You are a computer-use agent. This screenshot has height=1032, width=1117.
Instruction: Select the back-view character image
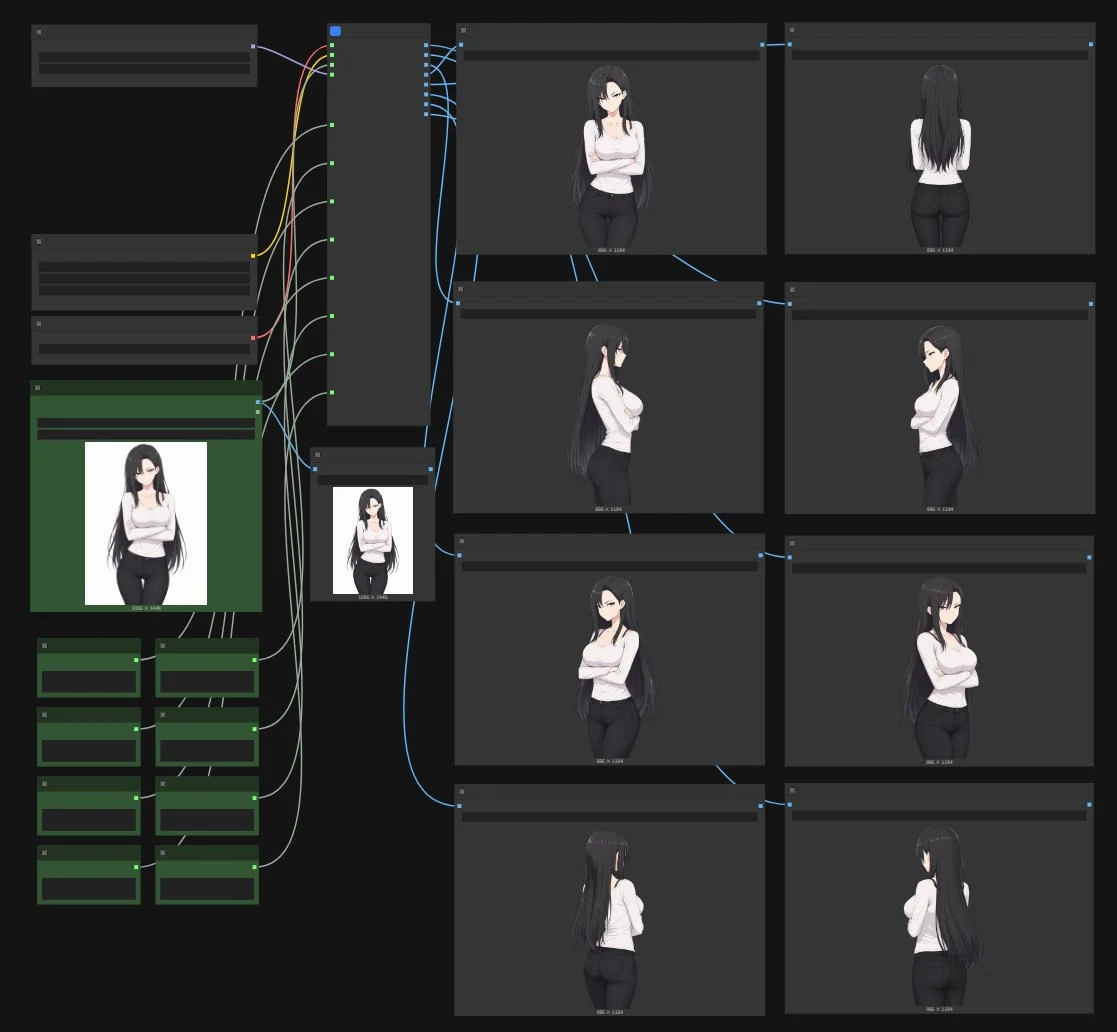click(x=940, y=155)
